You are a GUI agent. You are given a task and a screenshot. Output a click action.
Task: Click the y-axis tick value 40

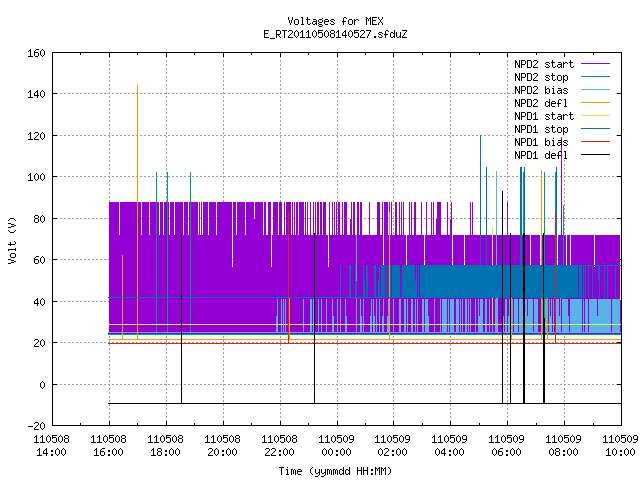[x=39, y=302]
